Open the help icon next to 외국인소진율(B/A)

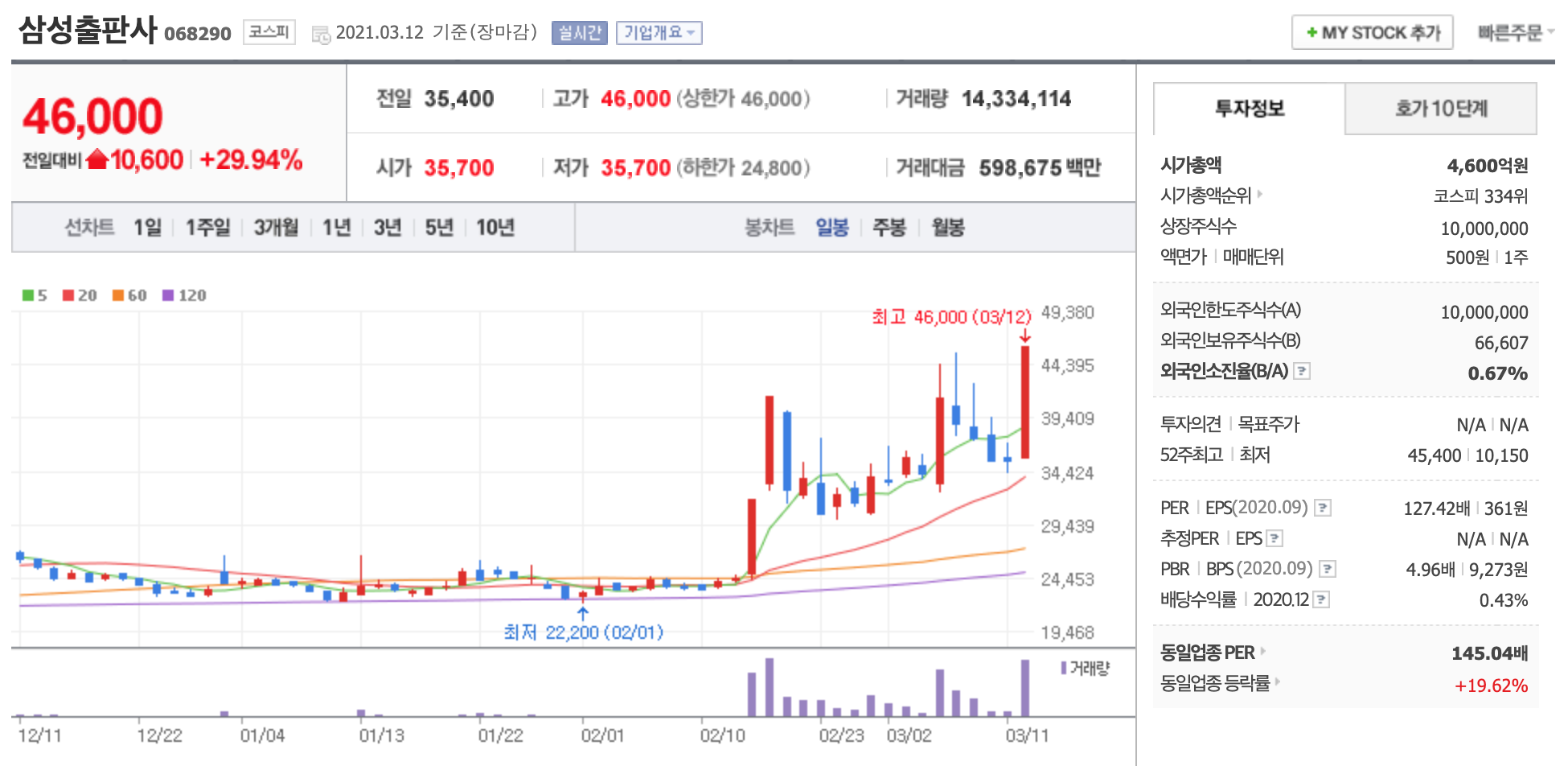1302,371
